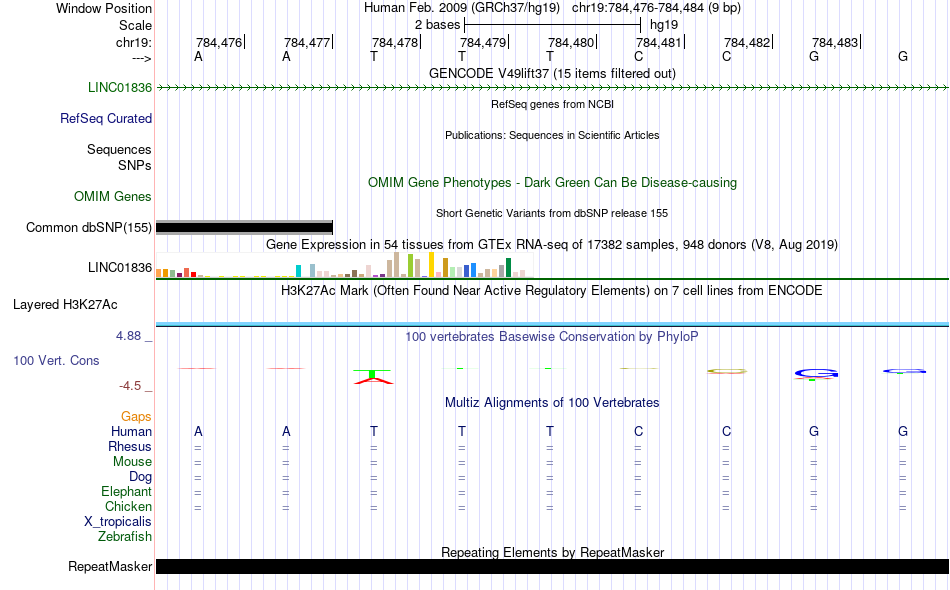Viewport: 950px width, 590px height.
Task: Open the Layered H3K27Ac track label
Action: (x=65, y=305)
